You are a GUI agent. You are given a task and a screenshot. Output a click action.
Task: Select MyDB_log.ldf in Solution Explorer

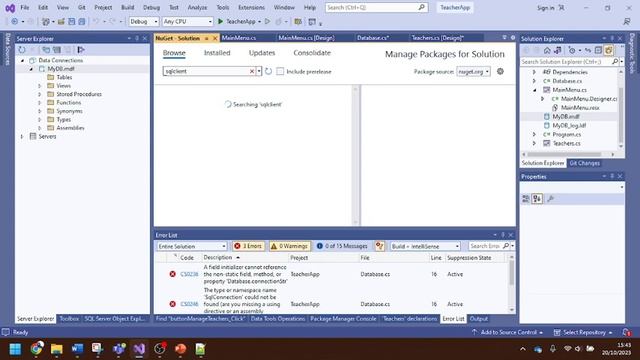click(569, 125)
